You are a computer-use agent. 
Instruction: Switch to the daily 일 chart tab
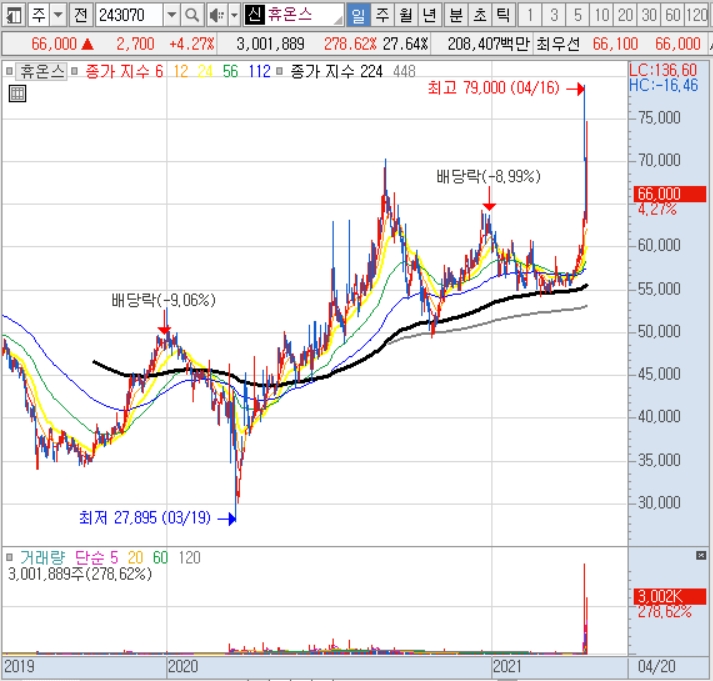pyautogui.click(x=358, y=15)
